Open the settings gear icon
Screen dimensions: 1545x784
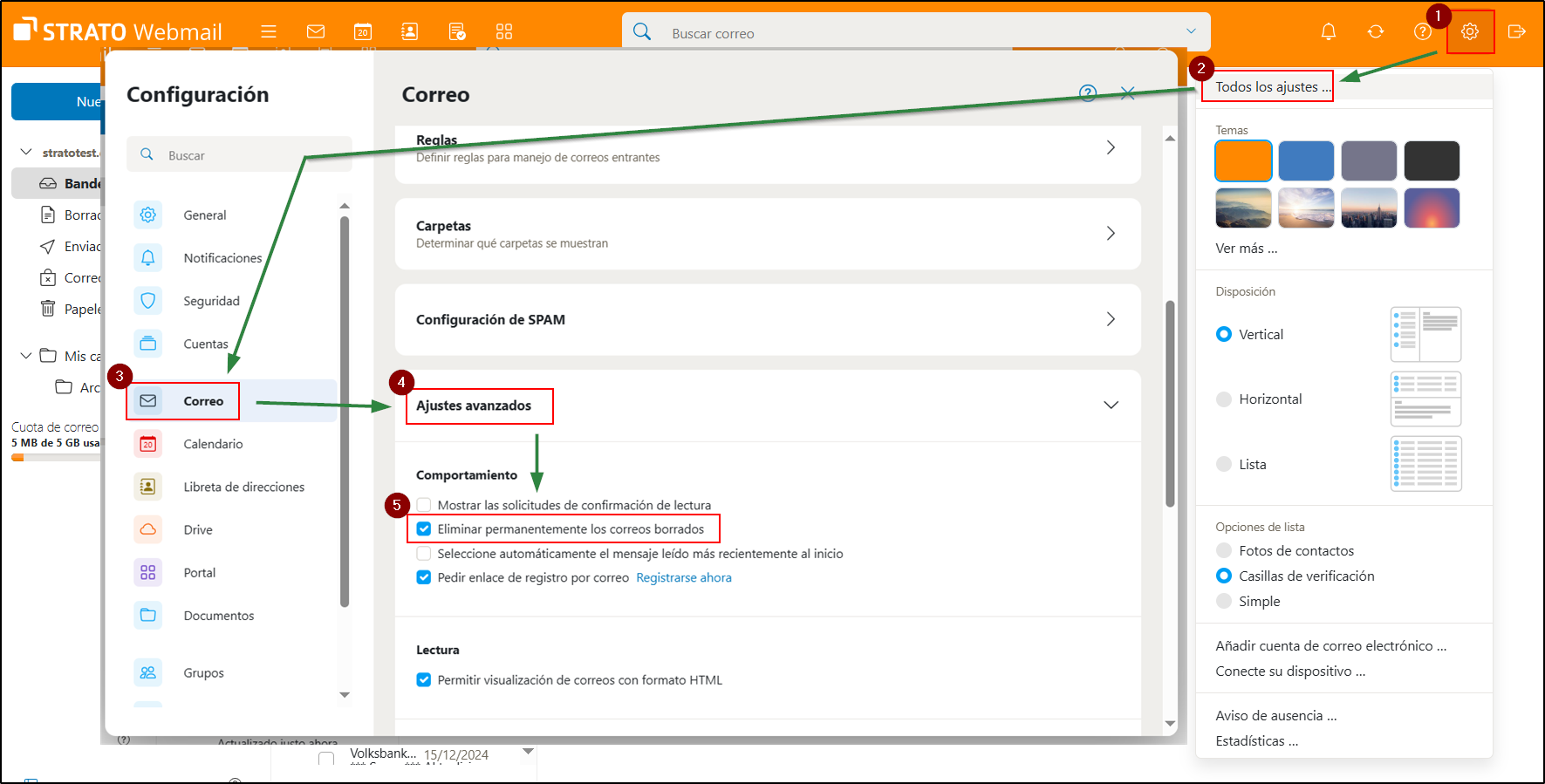pos(1470,32)
